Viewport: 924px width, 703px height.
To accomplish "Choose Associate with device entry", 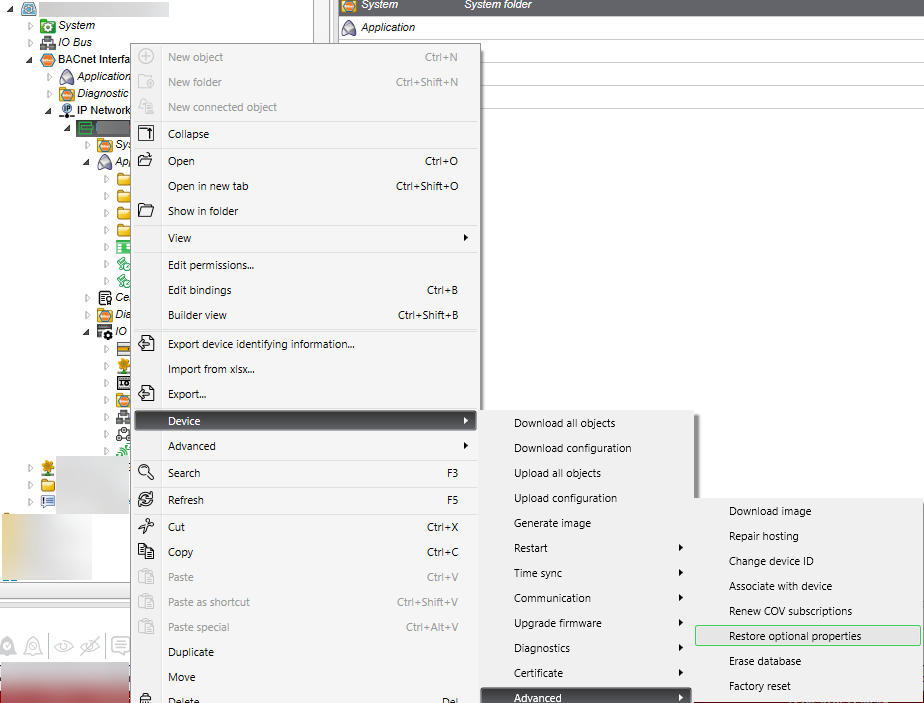I will click(807, 586).
